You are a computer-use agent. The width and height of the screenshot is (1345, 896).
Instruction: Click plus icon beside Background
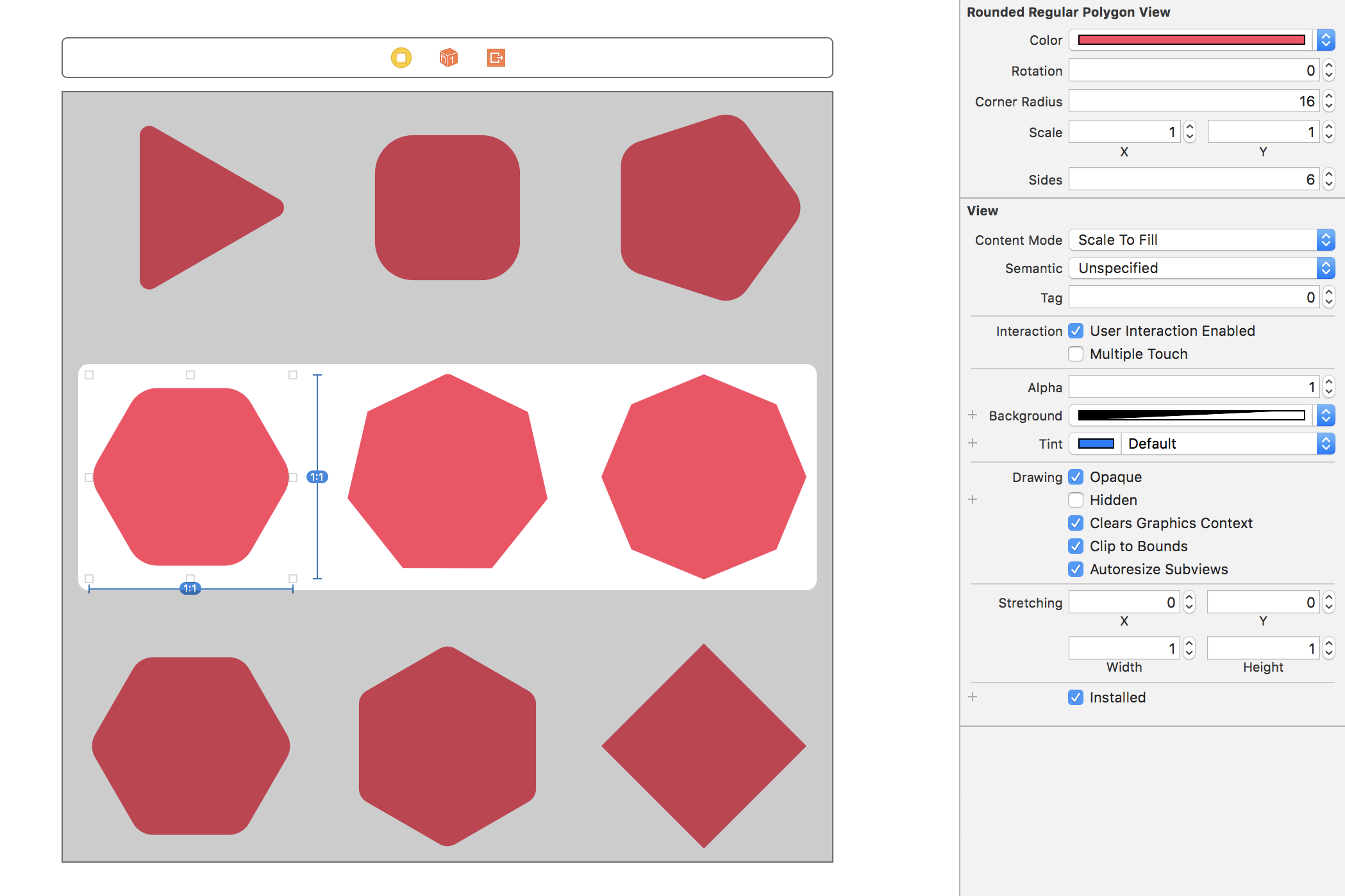point(973,415)
